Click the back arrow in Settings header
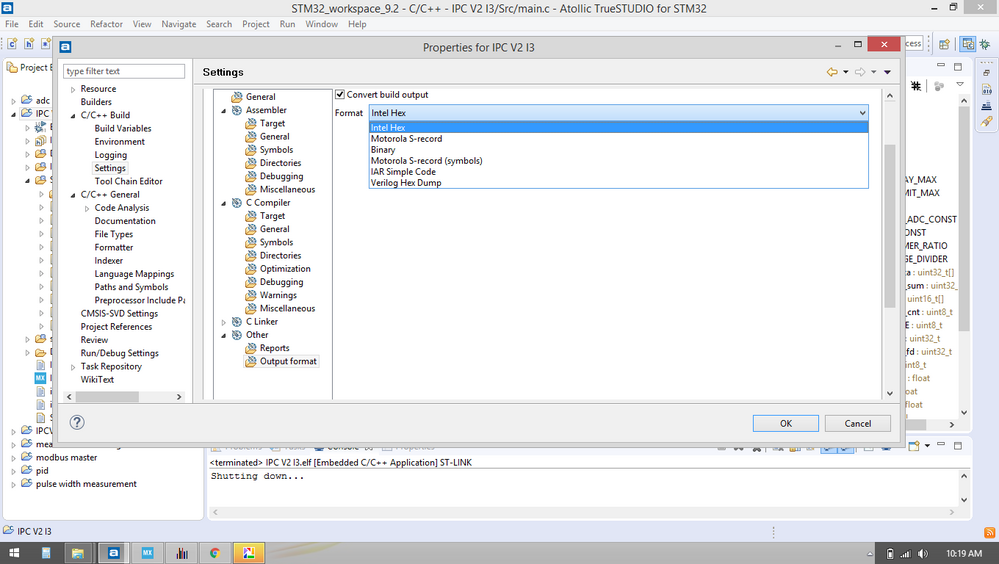The image size is (999, 564). point(832,72)
